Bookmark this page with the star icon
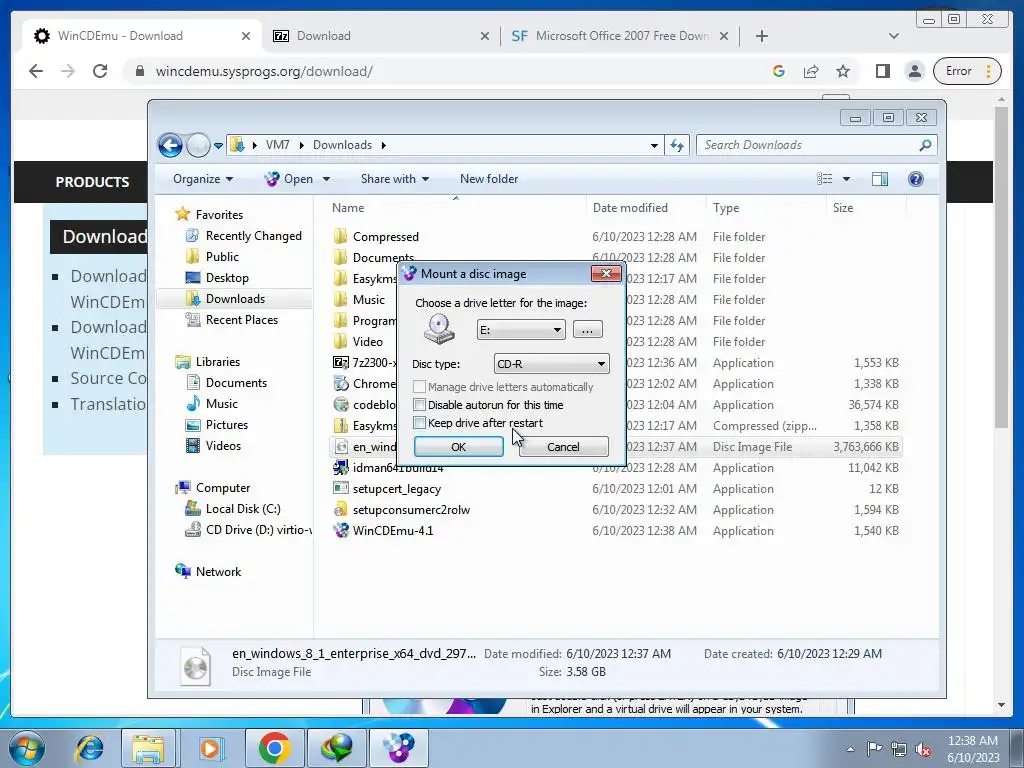 pos(843,71)
